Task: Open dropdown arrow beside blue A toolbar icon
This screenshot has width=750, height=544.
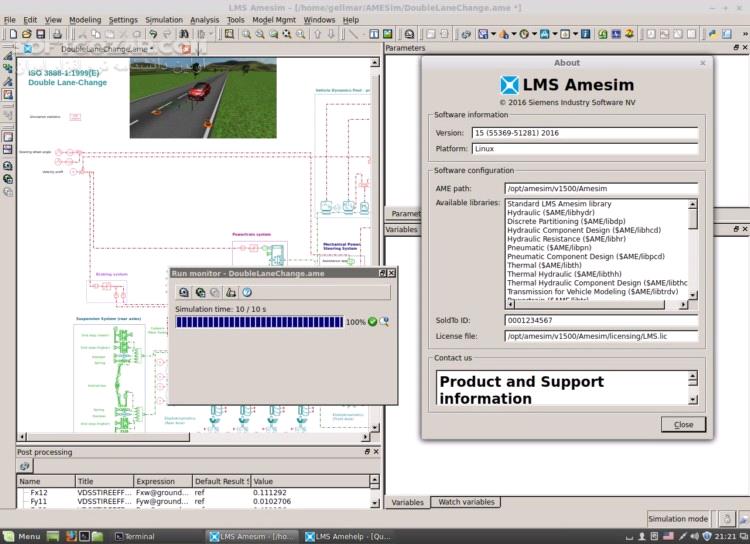Action: 555,34
